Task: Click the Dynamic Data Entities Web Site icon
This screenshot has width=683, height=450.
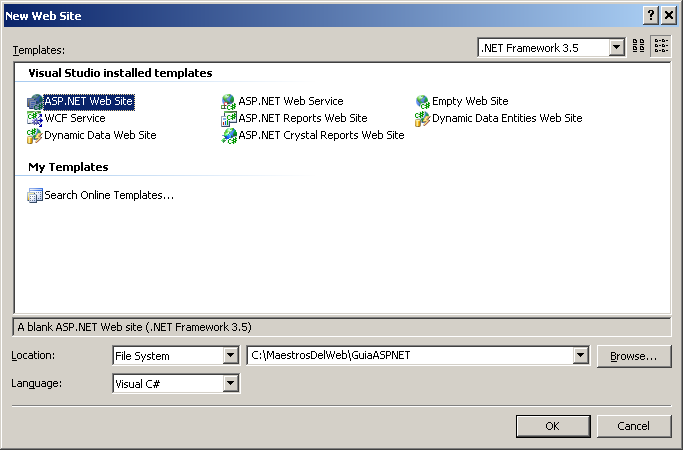Action: pyautogui.click(x=423, y=118)
